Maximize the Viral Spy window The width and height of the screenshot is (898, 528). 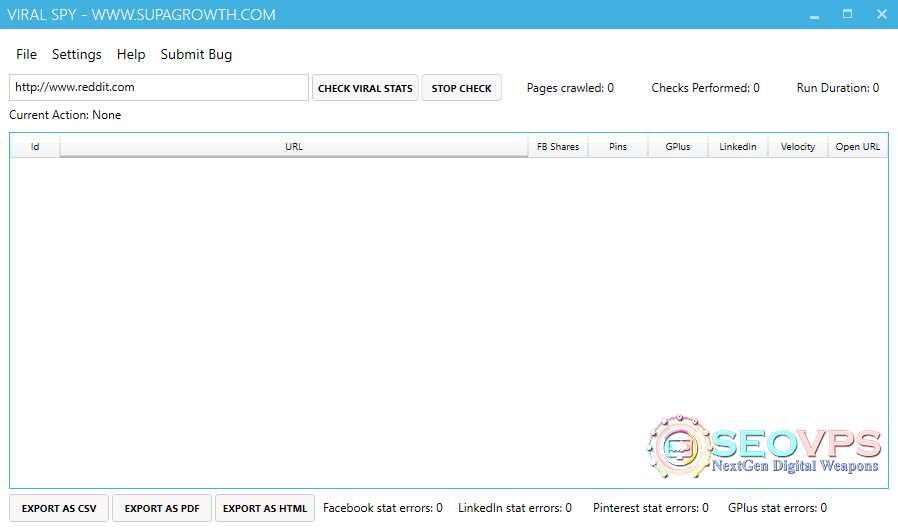(848, 14)
